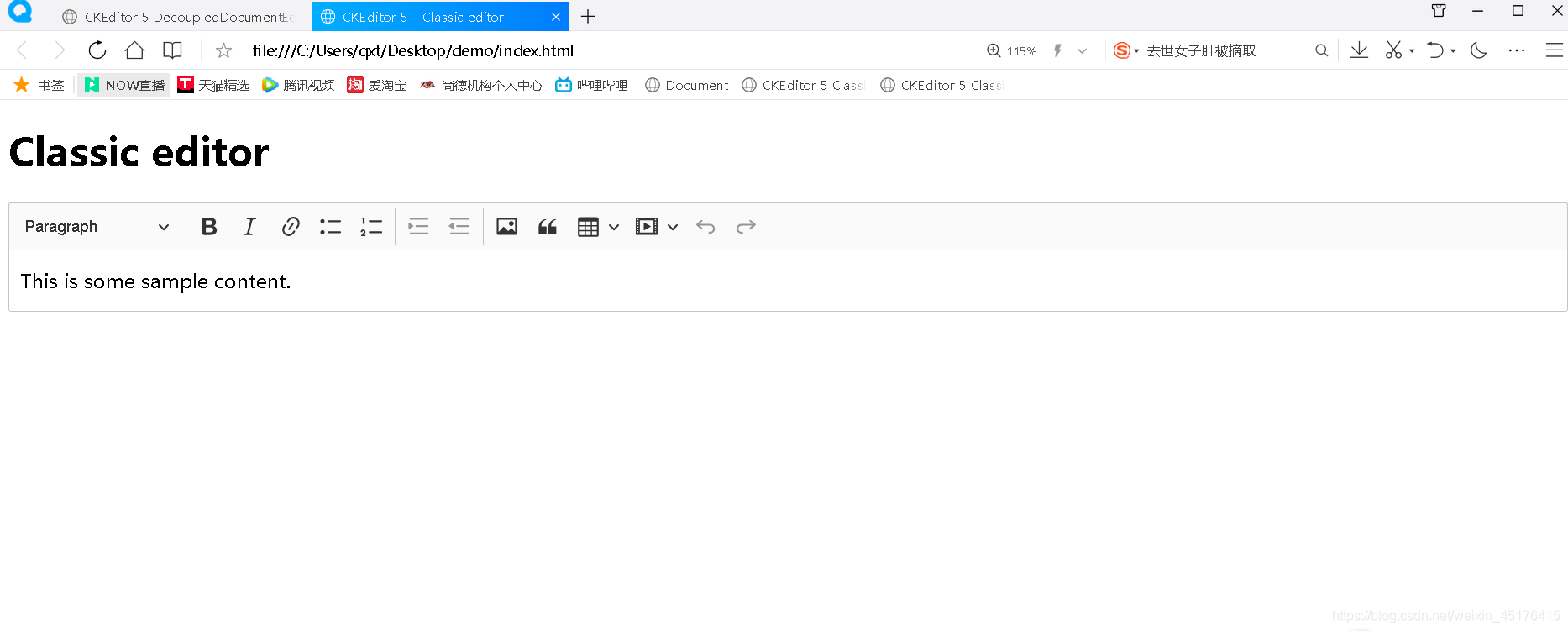Close the Classic editor browser tab
The width and height of the screenshot is (1568, 631).
point(556,17)
